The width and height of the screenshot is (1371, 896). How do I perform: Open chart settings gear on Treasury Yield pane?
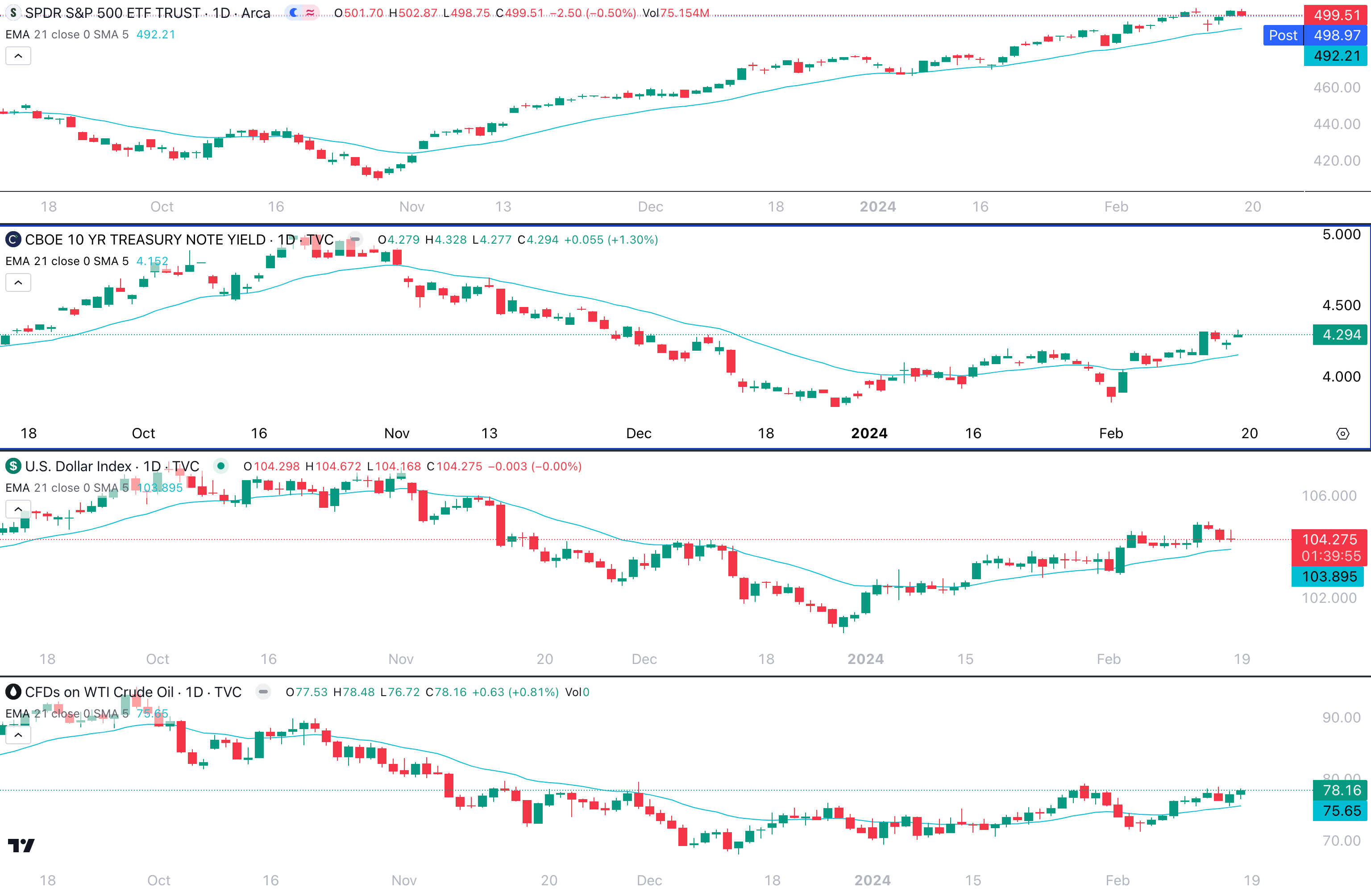tap(1343, 434)
